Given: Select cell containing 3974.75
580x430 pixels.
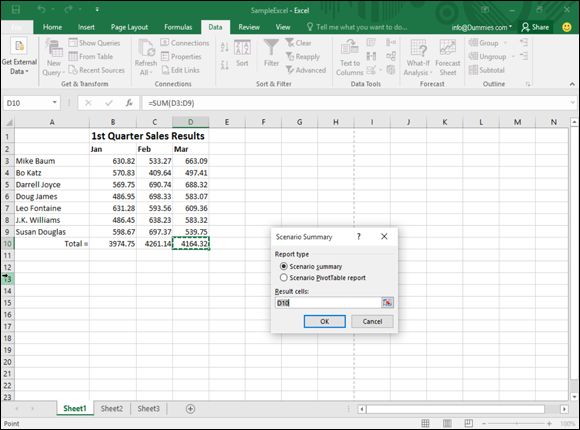Looking at the screenshot, I should [113, 243].
